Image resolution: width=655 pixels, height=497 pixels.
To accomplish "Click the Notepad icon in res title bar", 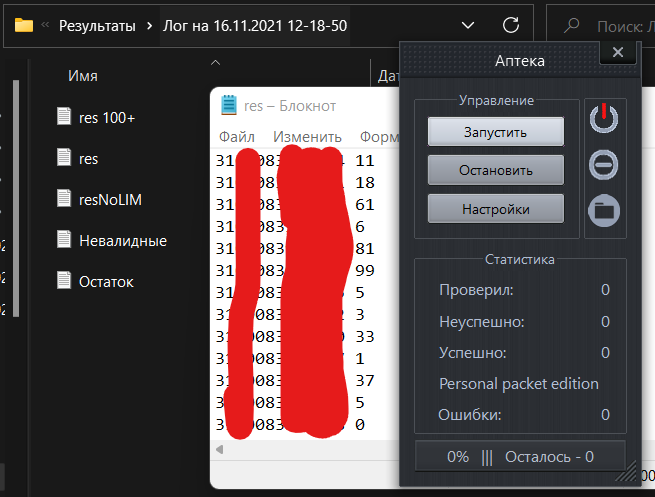I will (x=228, y=105).
